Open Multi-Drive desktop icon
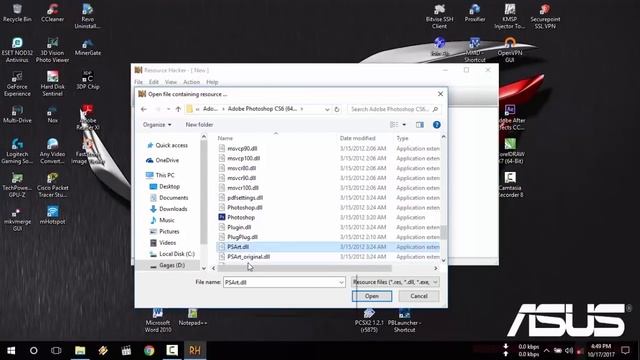 click(17, 114)
